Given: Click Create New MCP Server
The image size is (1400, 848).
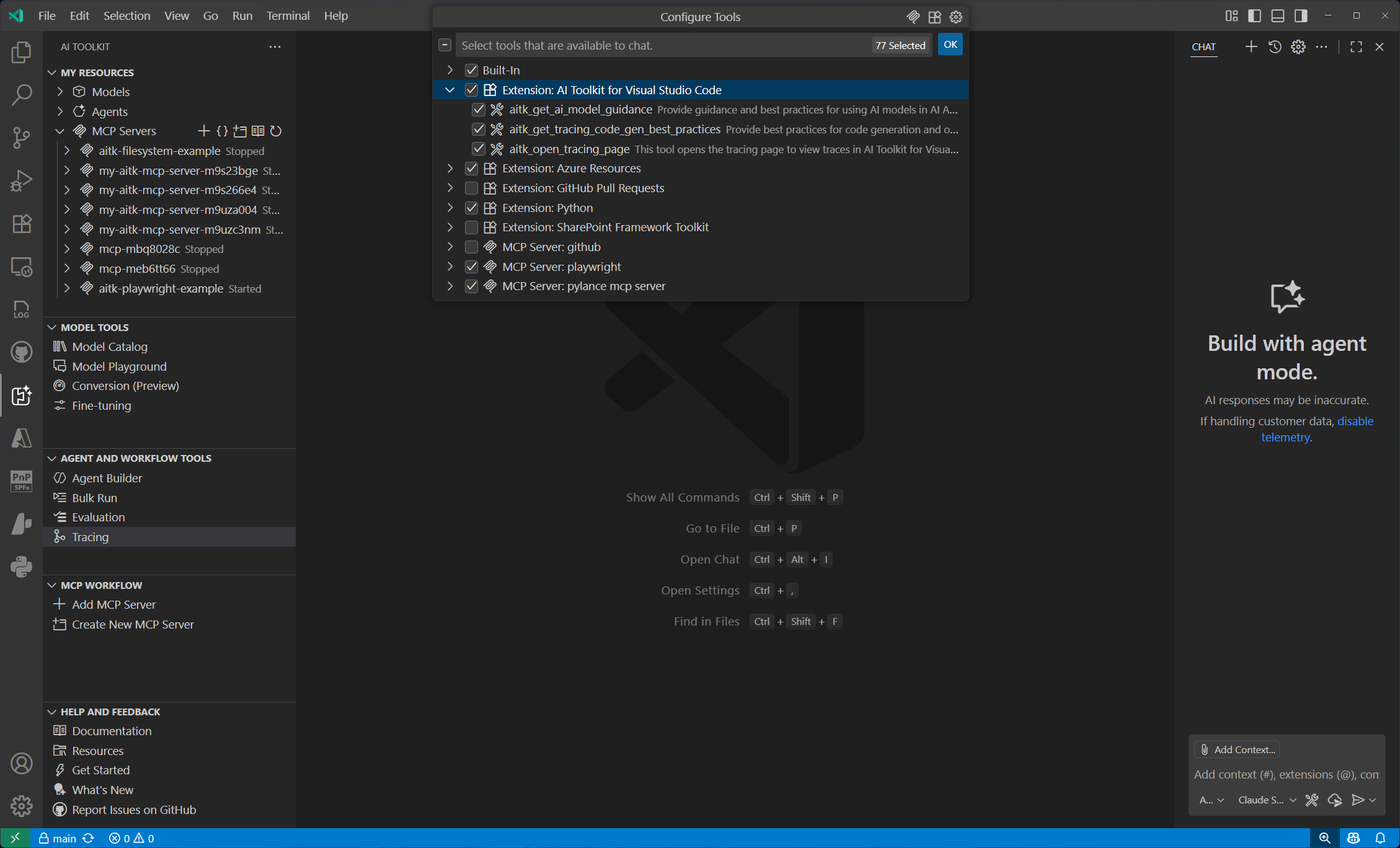Looking at the screenshot, I should 133,624.
